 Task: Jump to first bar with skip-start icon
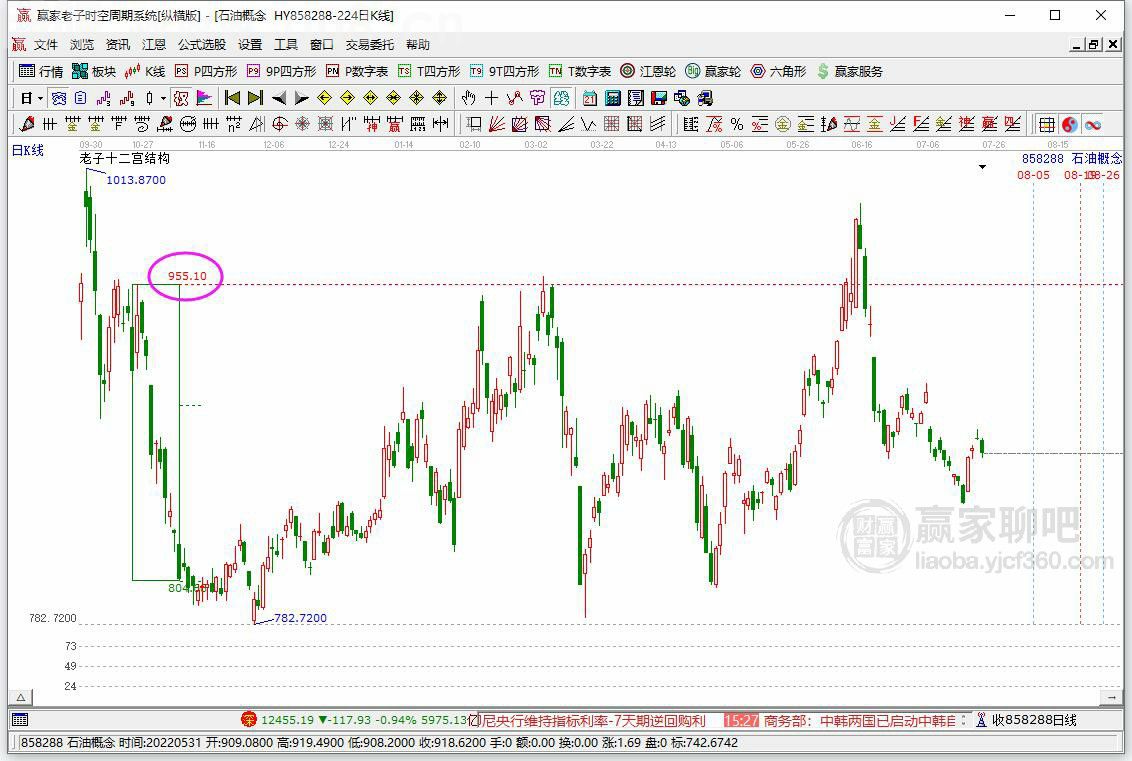(232, 98)
